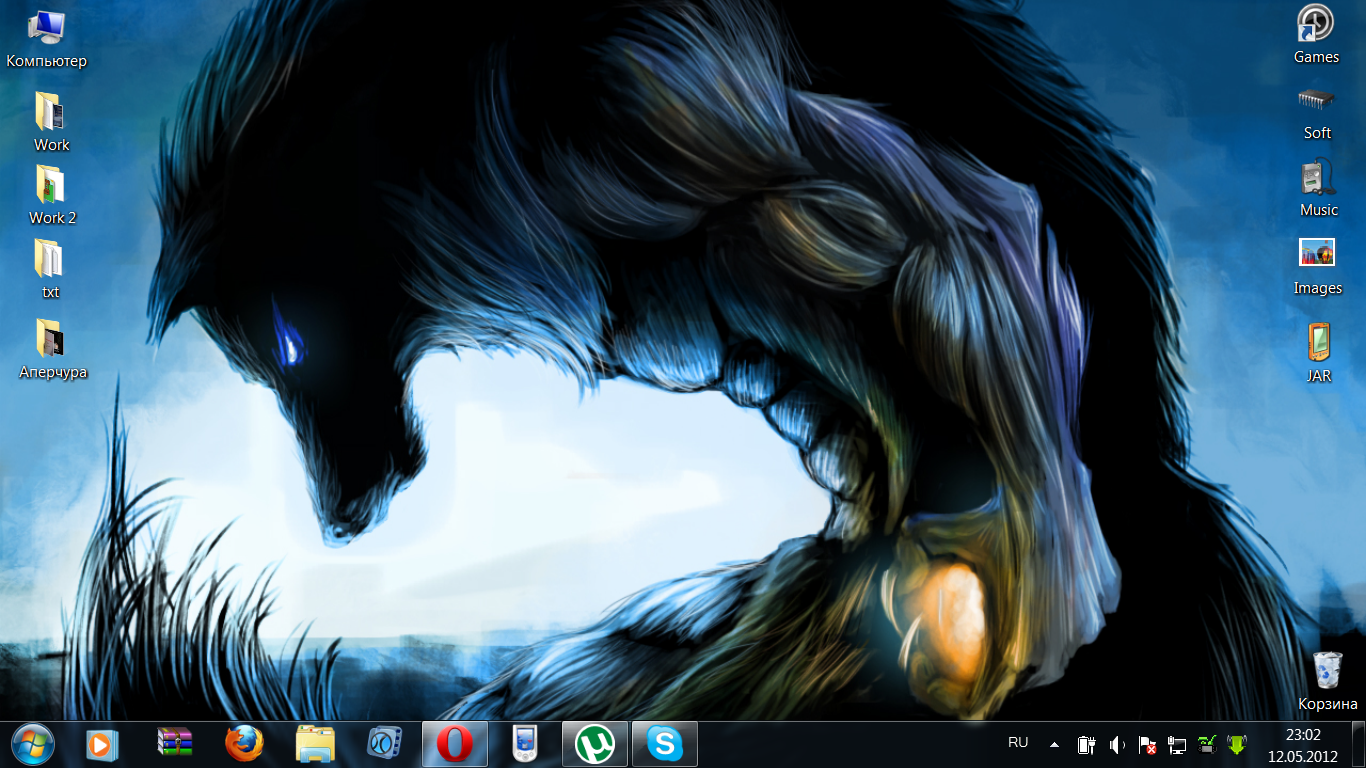Switch to the Opera browser taskbar button
The image size is (1366, 768).
click(x=455, y=744)
